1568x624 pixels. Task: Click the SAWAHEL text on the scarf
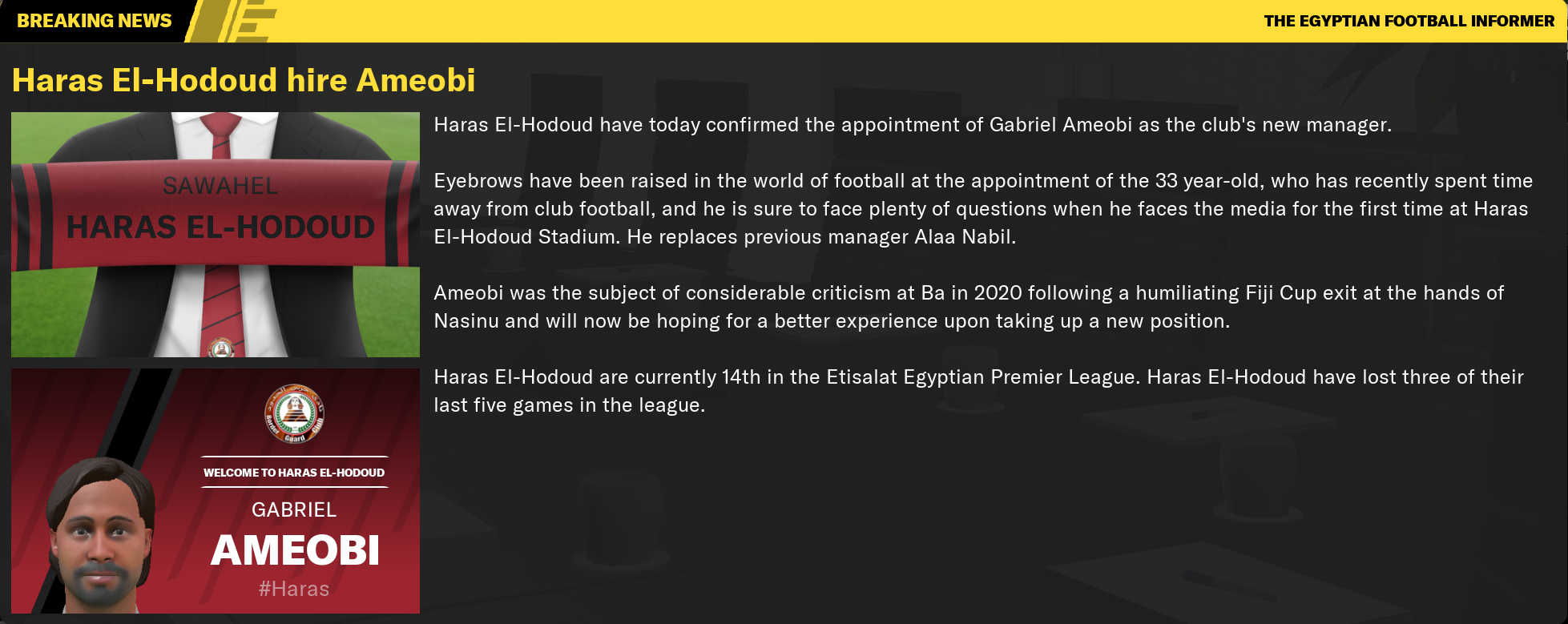pos(220,186)
